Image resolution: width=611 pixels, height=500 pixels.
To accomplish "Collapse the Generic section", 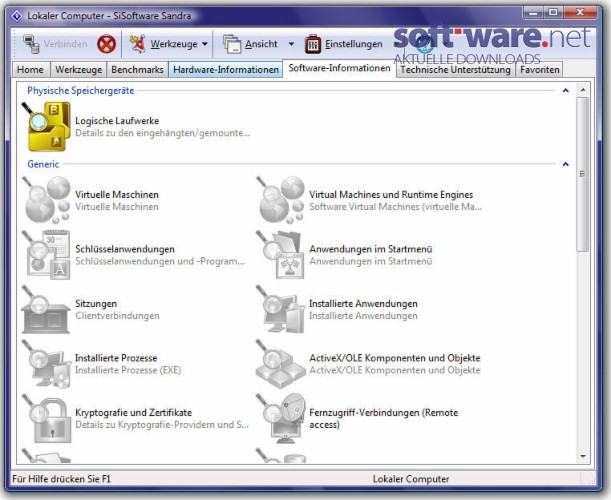I will click(565, 164).
